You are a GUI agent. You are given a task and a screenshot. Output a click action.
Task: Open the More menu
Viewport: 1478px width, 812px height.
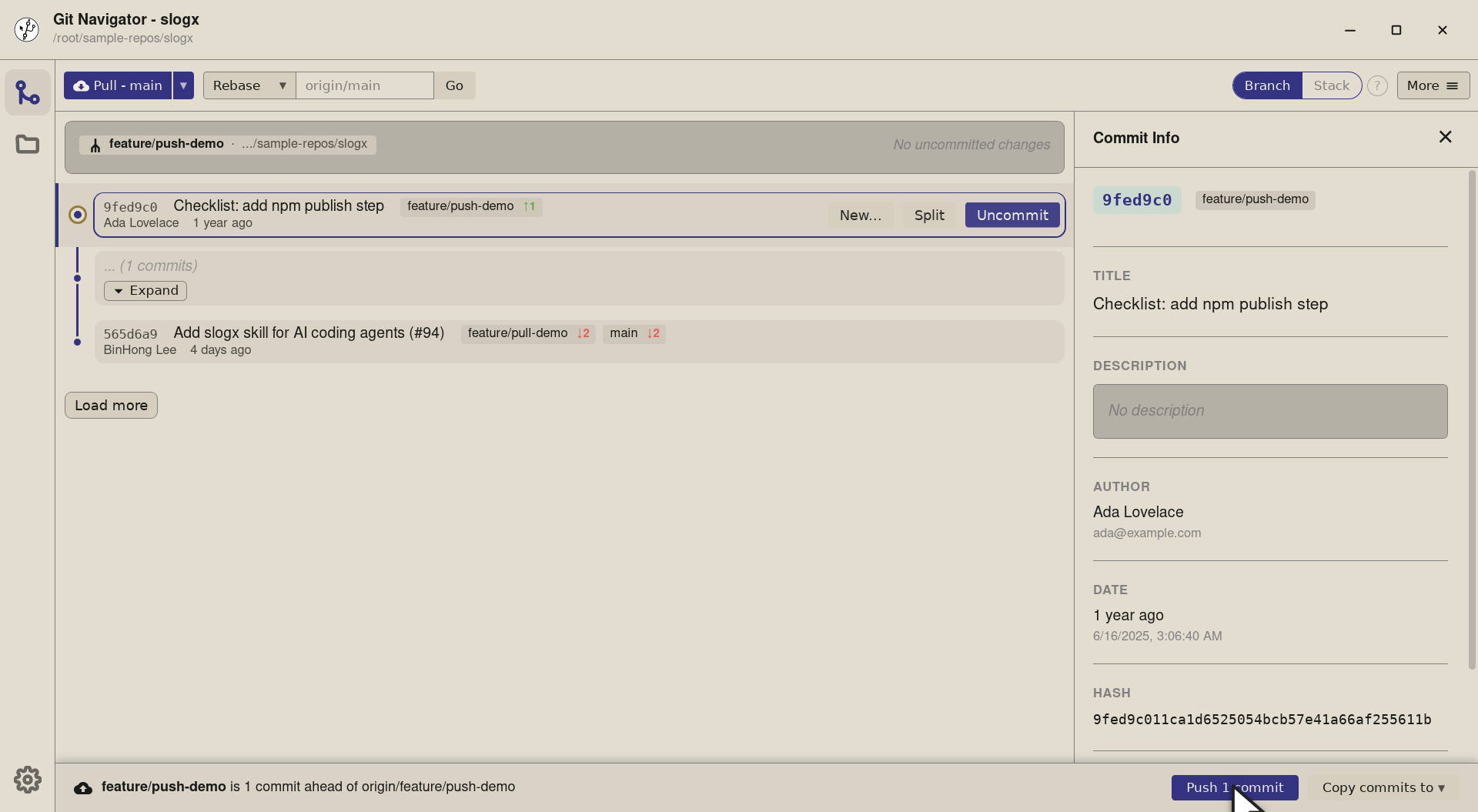[1433, 85]
